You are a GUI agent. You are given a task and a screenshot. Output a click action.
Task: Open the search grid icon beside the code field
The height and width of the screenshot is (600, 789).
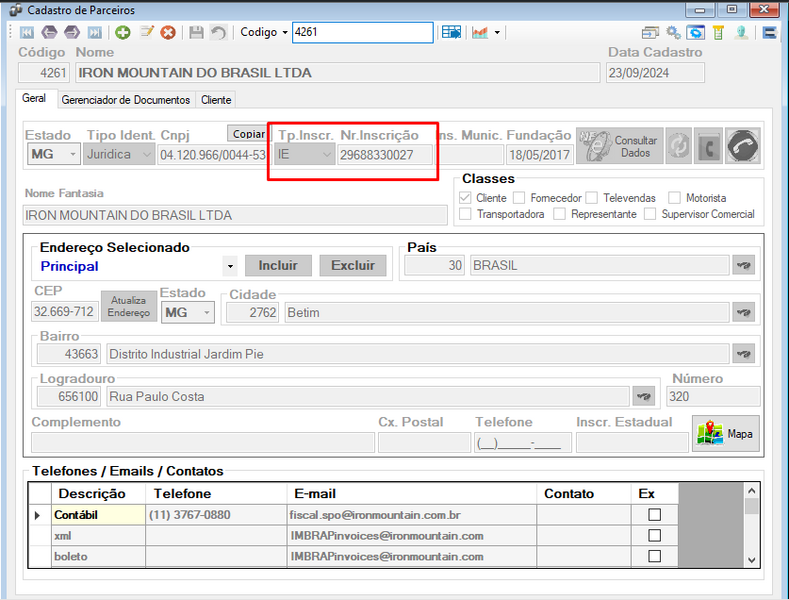451,33
